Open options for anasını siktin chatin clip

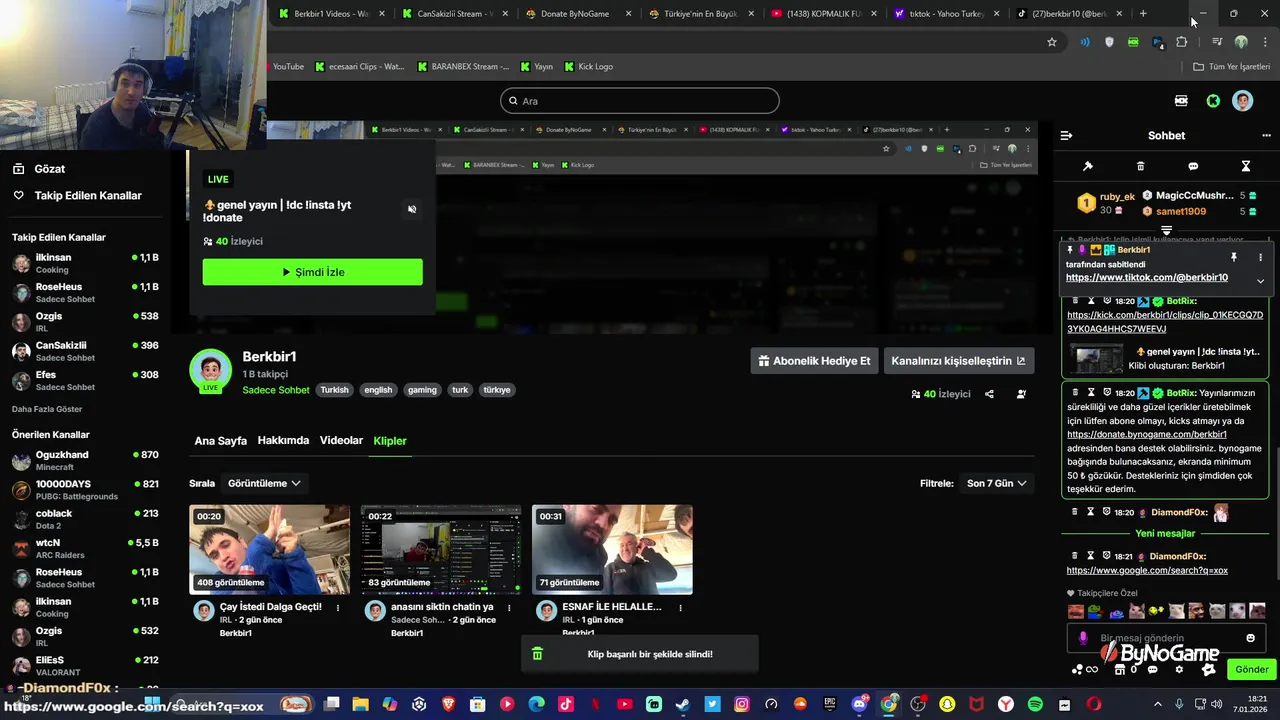509,607
